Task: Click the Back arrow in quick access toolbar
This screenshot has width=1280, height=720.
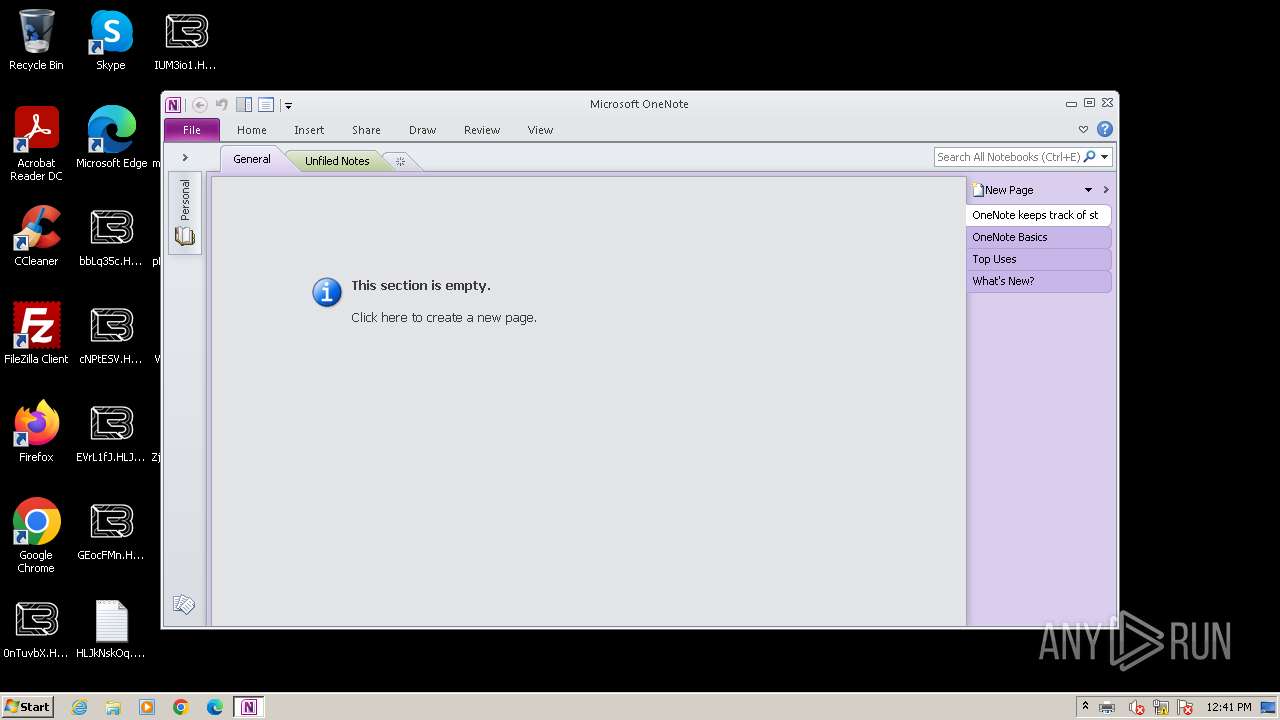Action: 200,105
